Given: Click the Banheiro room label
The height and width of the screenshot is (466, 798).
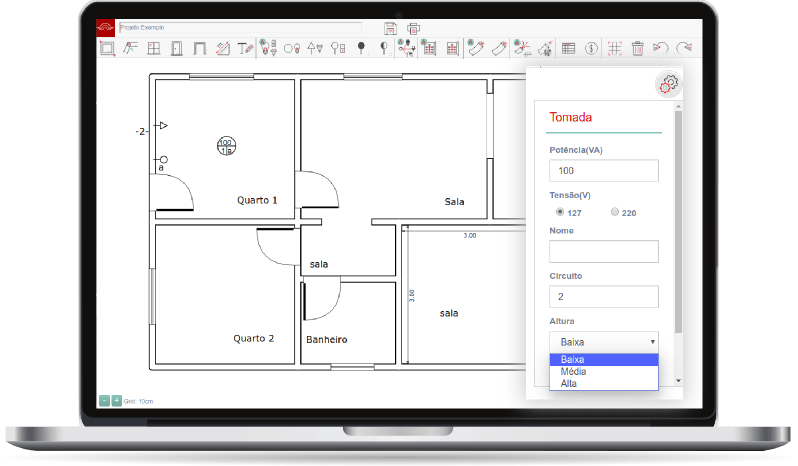Looking at the screenshot, I should (327, 340).
